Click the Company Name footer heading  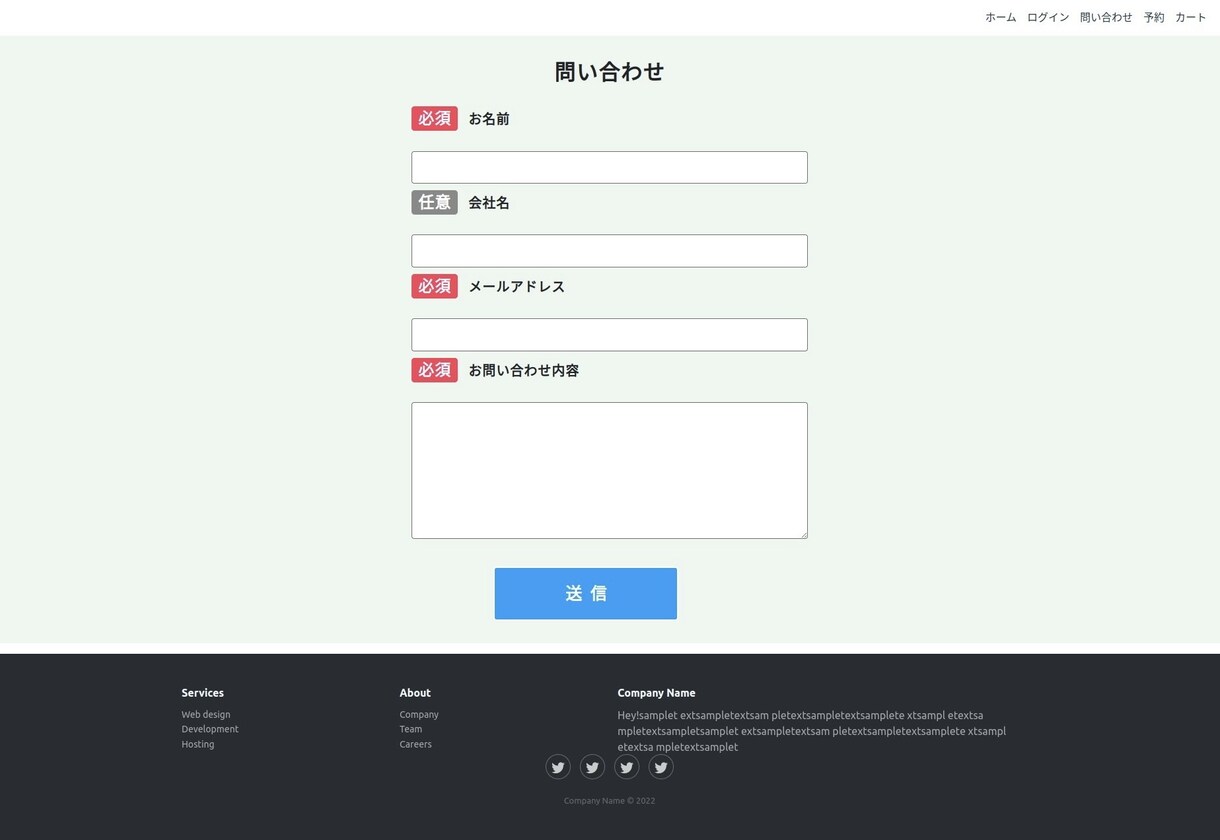[656, 693]
